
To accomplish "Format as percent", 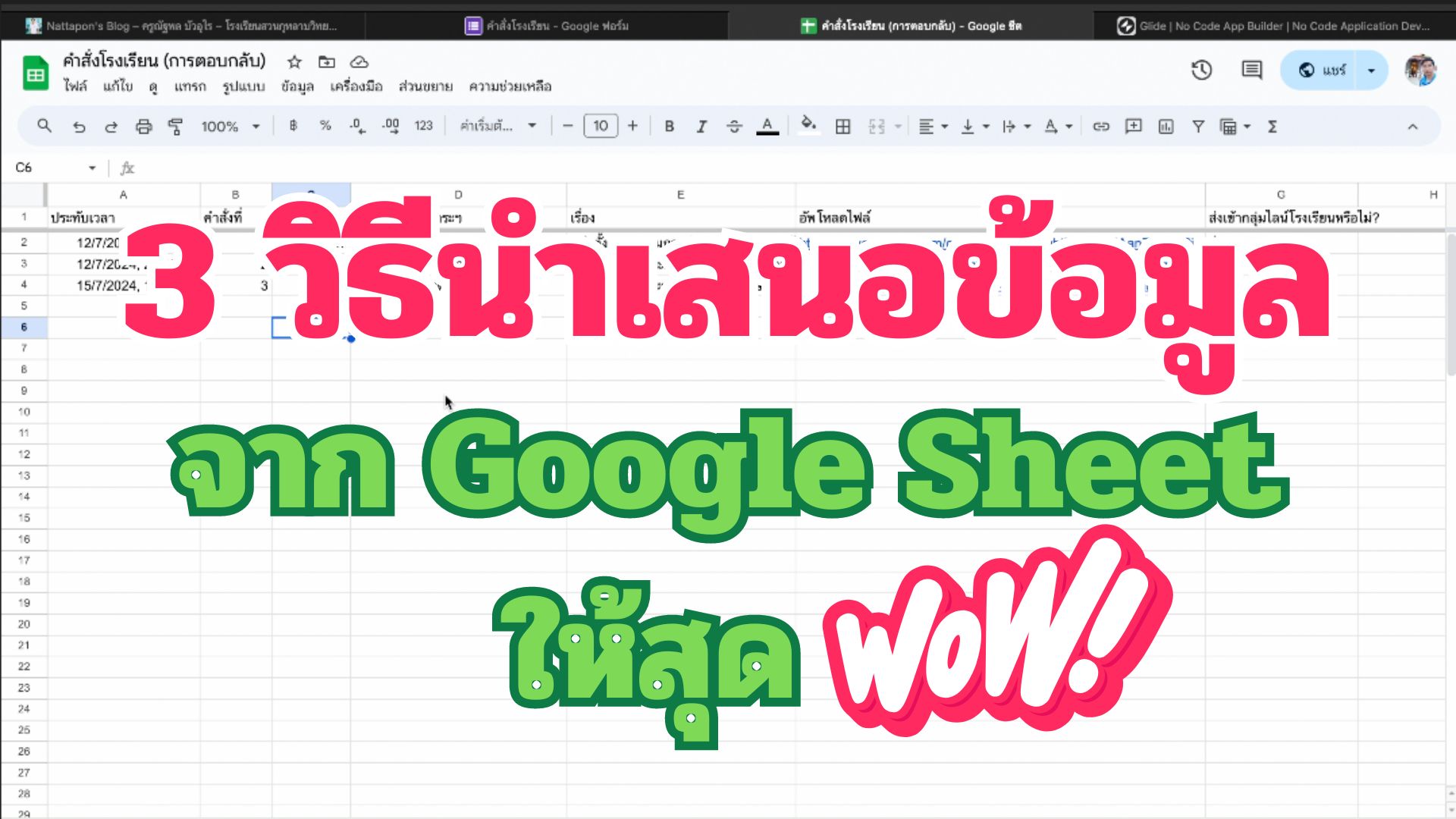I will (325, 126).
